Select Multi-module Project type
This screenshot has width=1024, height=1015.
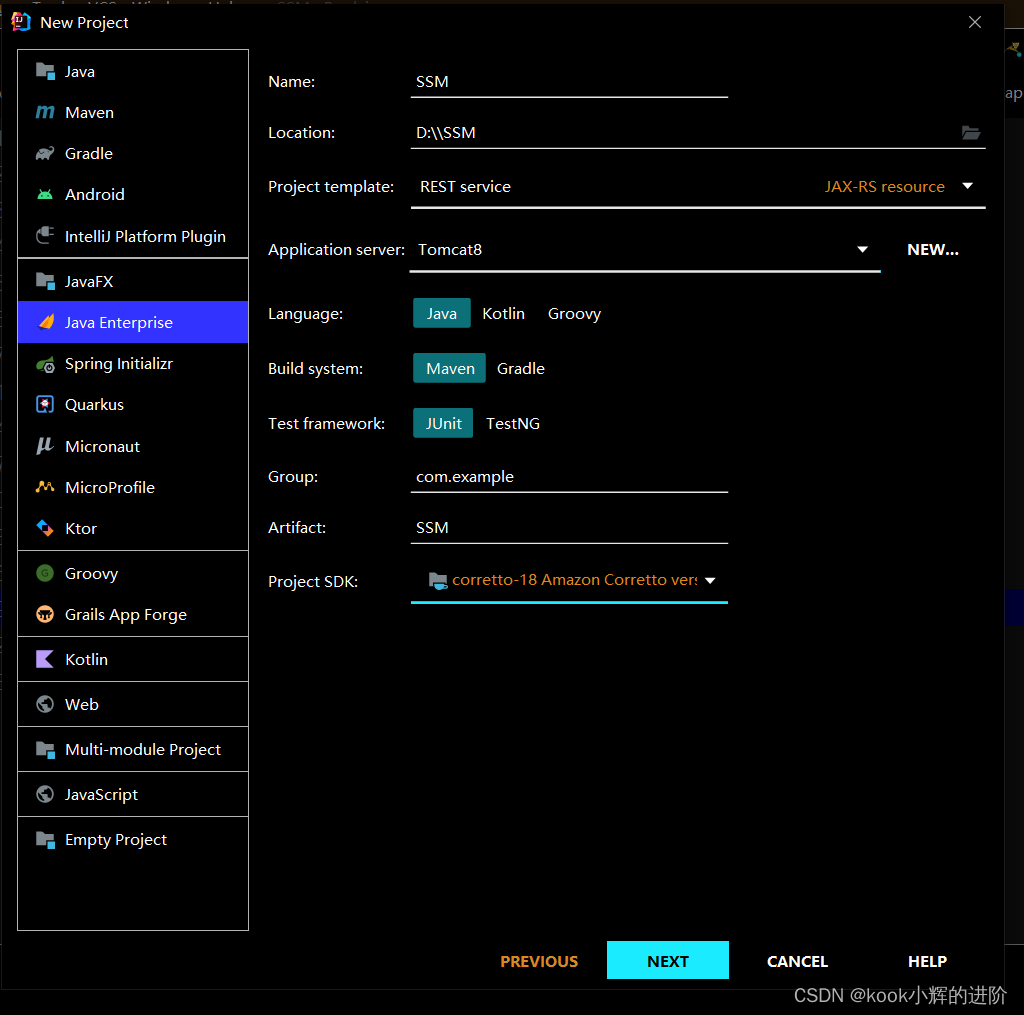133,749
